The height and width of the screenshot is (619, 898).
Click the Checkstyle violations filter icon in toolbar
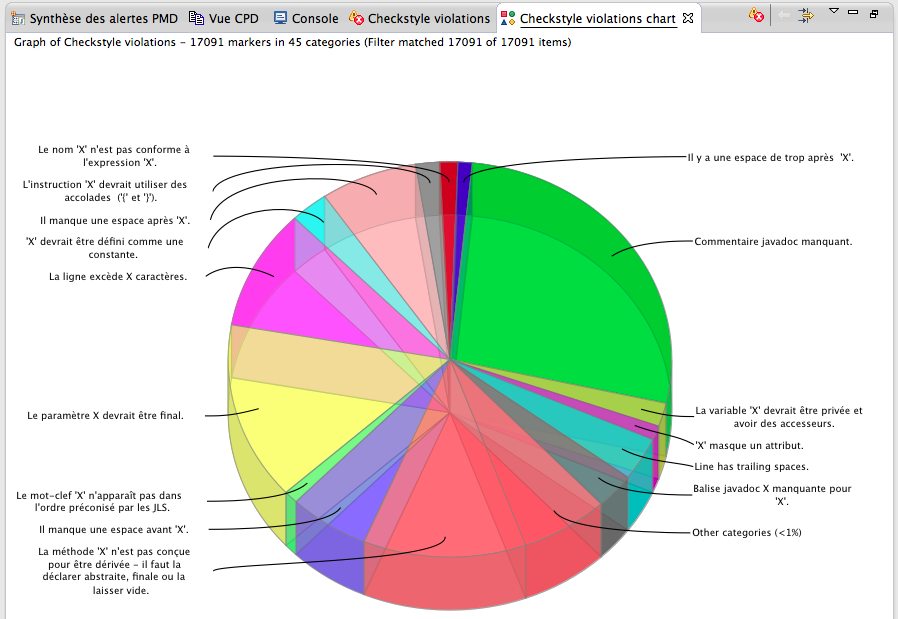pyautogui.click(x=757, y=15)
